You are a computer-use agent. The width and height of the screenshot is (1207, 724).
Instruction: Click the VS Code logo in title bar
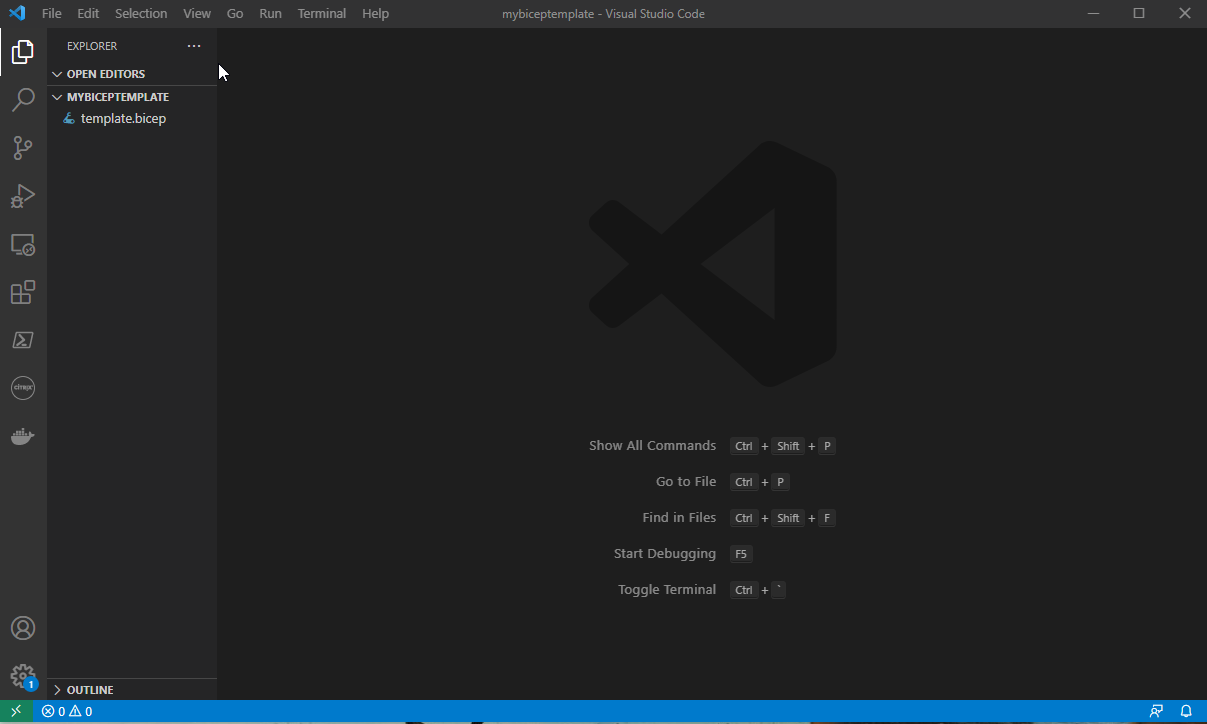[x=16, y=13]
